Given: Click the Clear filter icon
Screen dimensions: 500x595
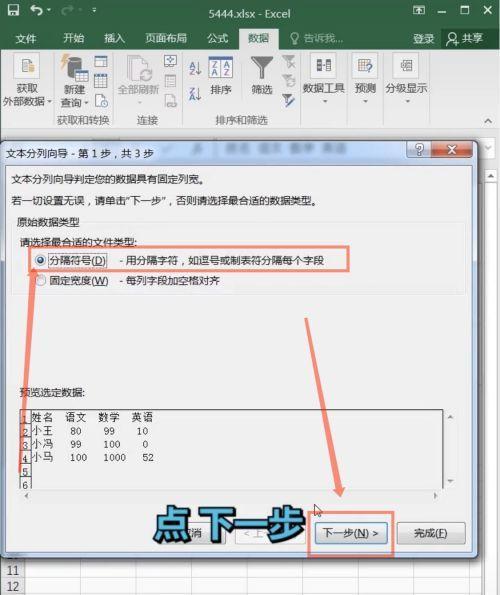Looking at the screenshot, I should pyautogui.click(x=289, y=61).
